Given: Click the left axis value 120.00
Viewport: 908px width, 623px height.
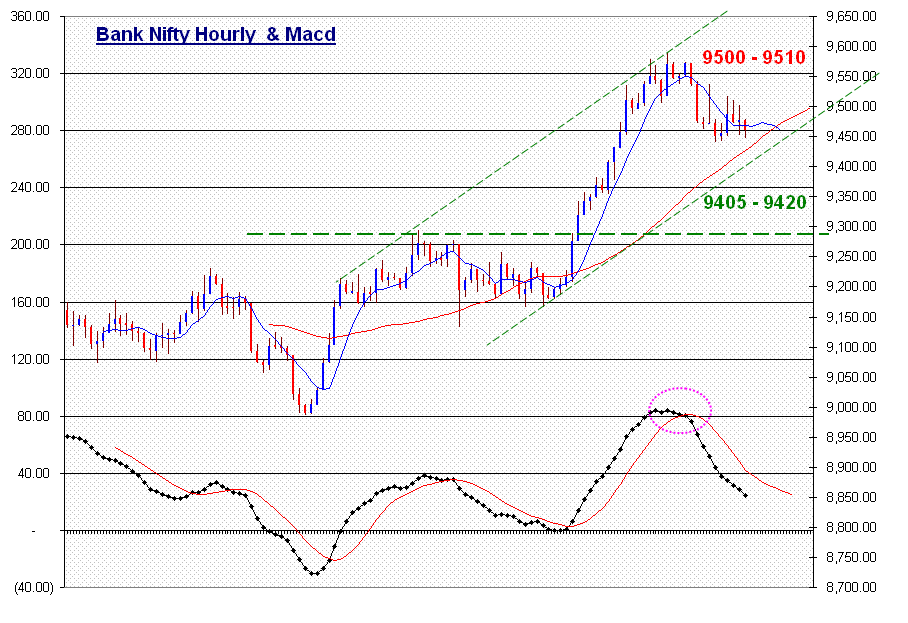Looking at the screenshot, I should tap(30, 359).
